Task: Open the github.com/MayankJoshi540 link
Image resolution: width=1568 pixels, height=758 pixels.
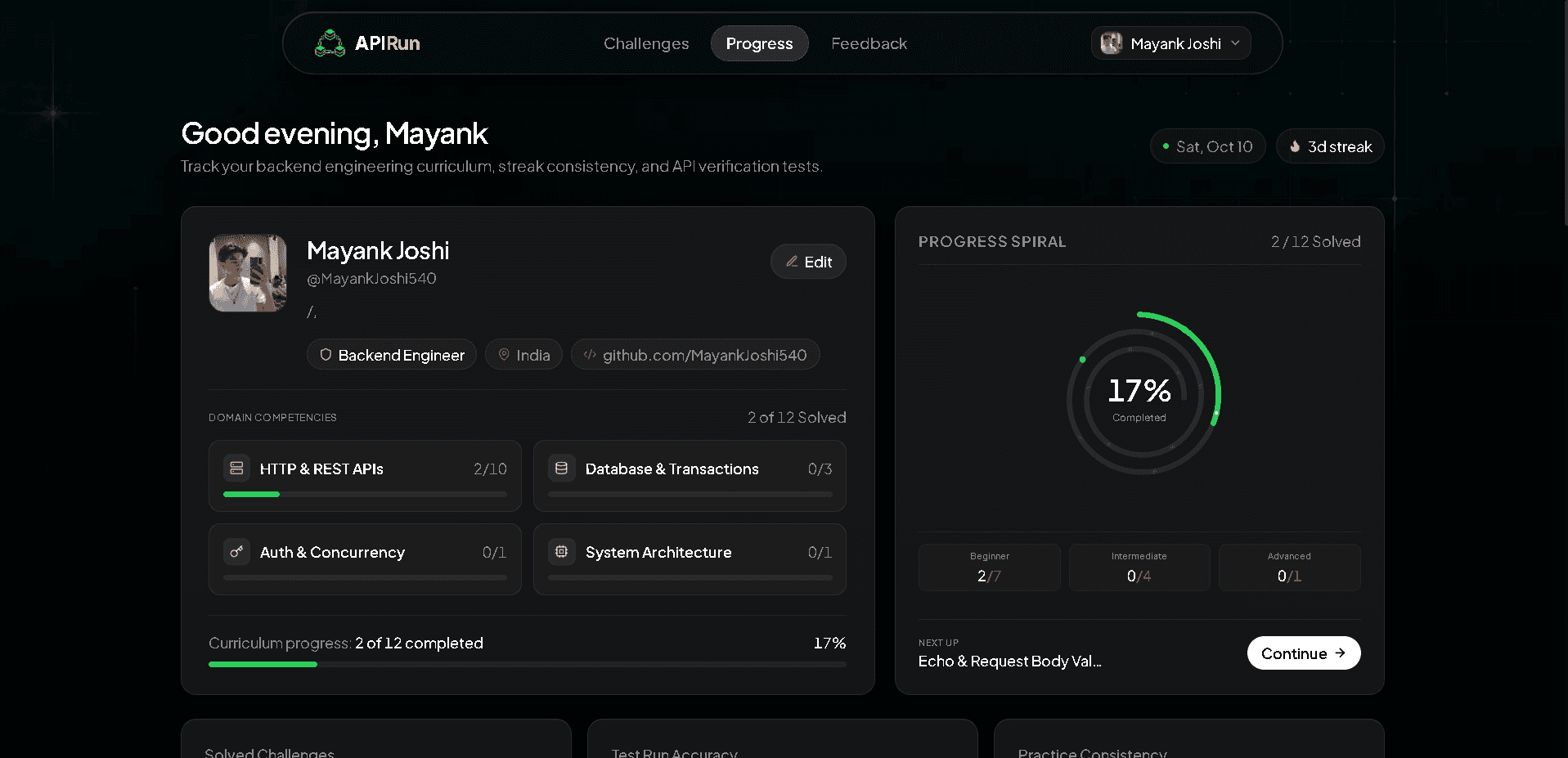Action: tap(695, 355)
